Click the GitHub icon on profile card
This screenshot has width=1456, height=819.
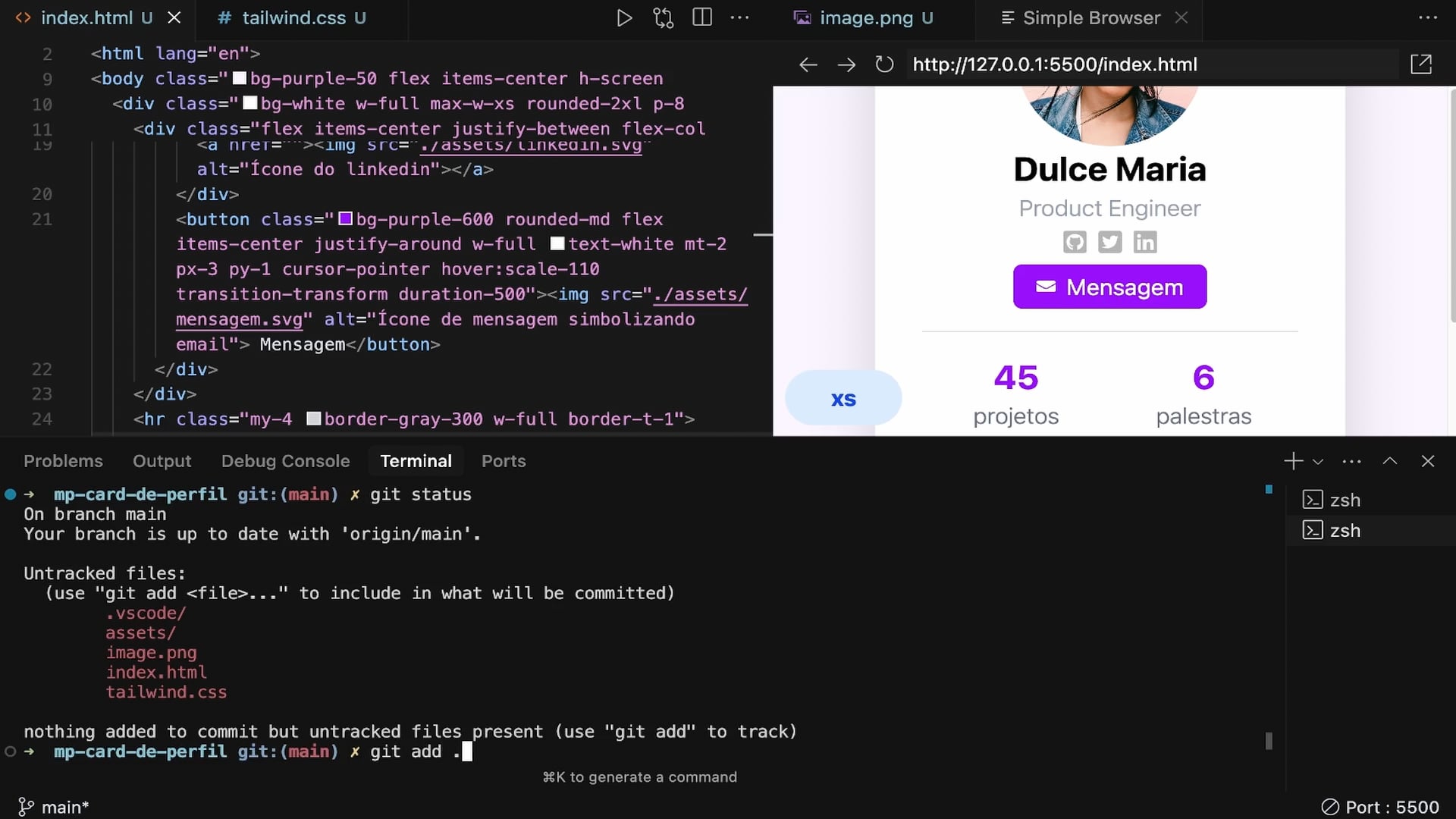[1075, 242]
